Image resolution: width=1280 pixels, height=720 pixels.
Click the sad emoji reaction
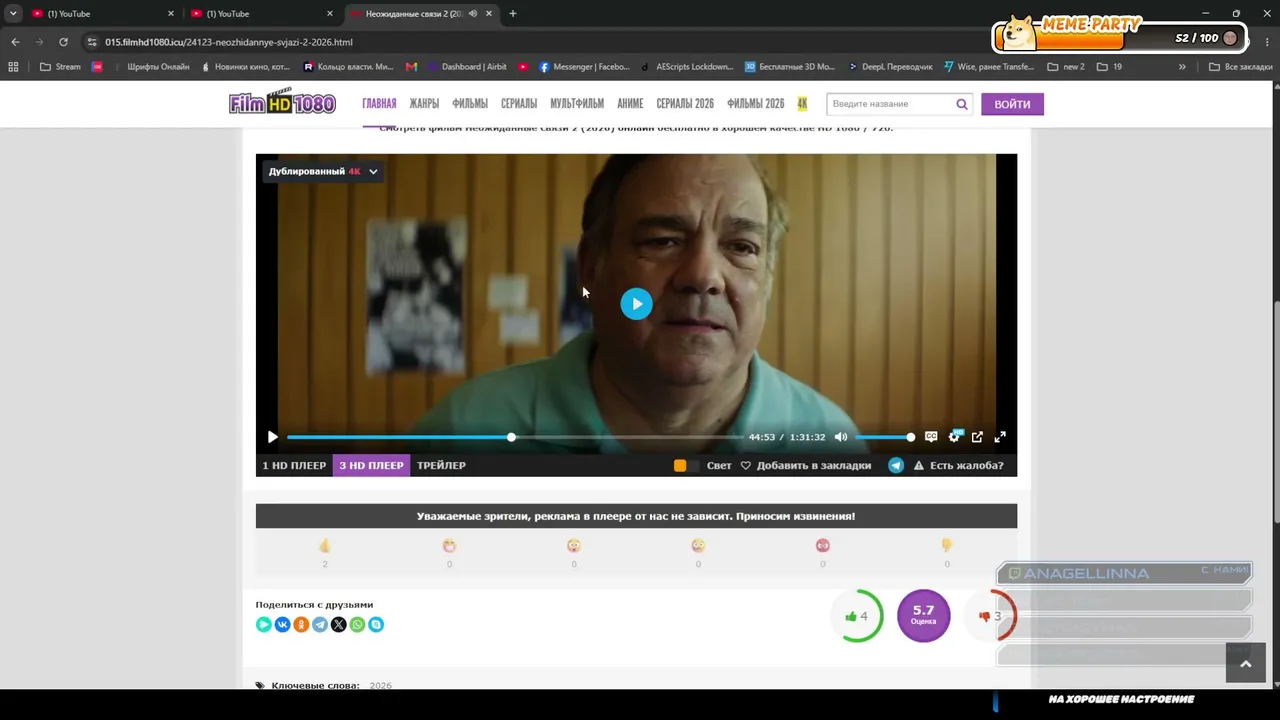pyautogui.click(x=698, y=546)
